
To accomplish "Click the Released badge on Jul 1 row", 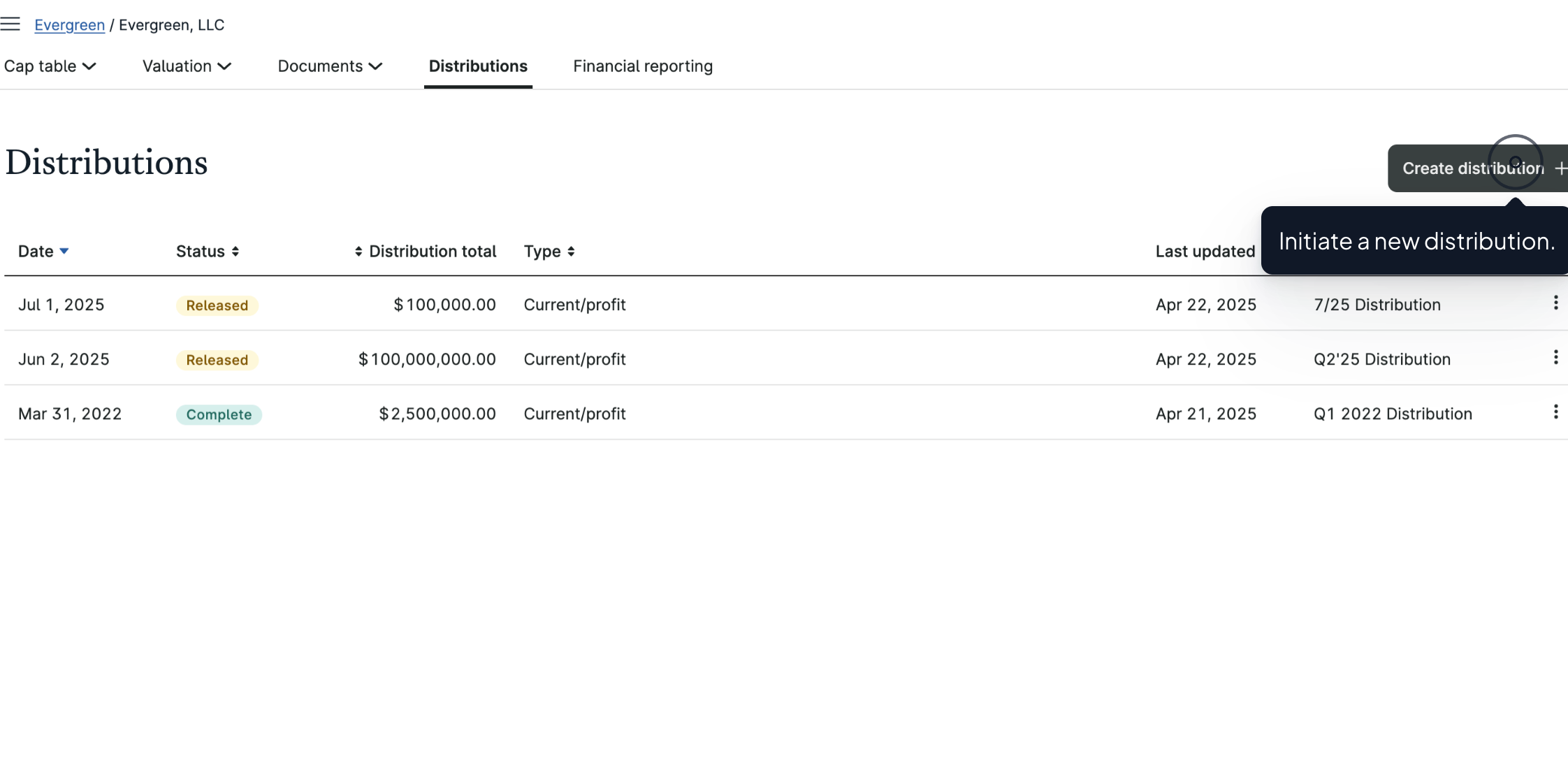I will (217, 305).
